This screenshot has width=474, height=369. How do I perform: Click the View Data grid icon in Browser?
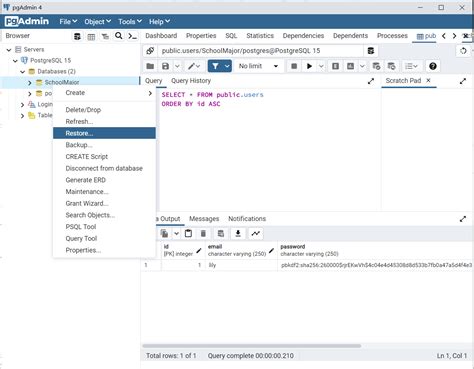point(91,36)
